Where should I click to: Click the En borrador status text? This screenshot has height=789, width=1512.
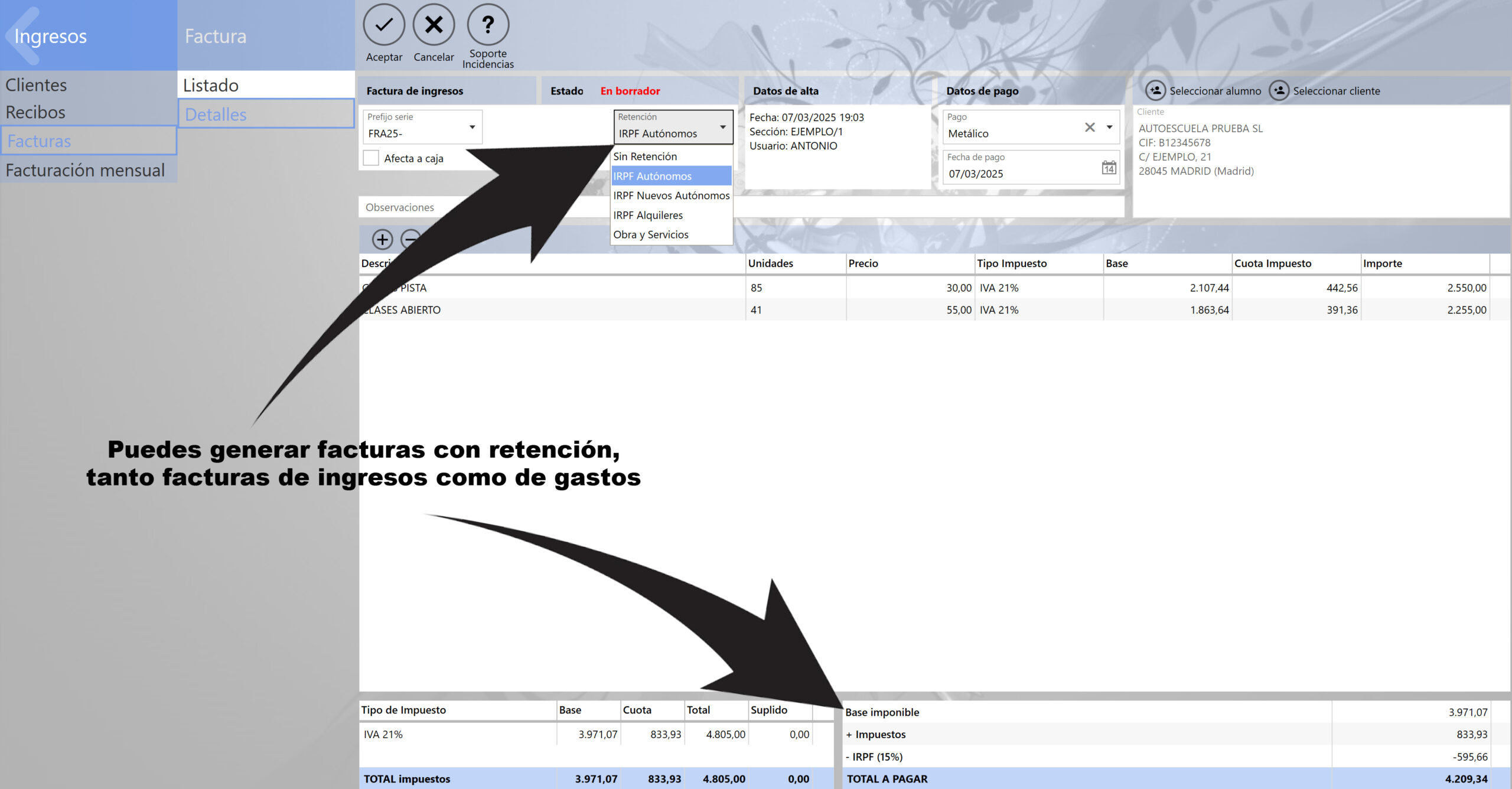(630, 91)
